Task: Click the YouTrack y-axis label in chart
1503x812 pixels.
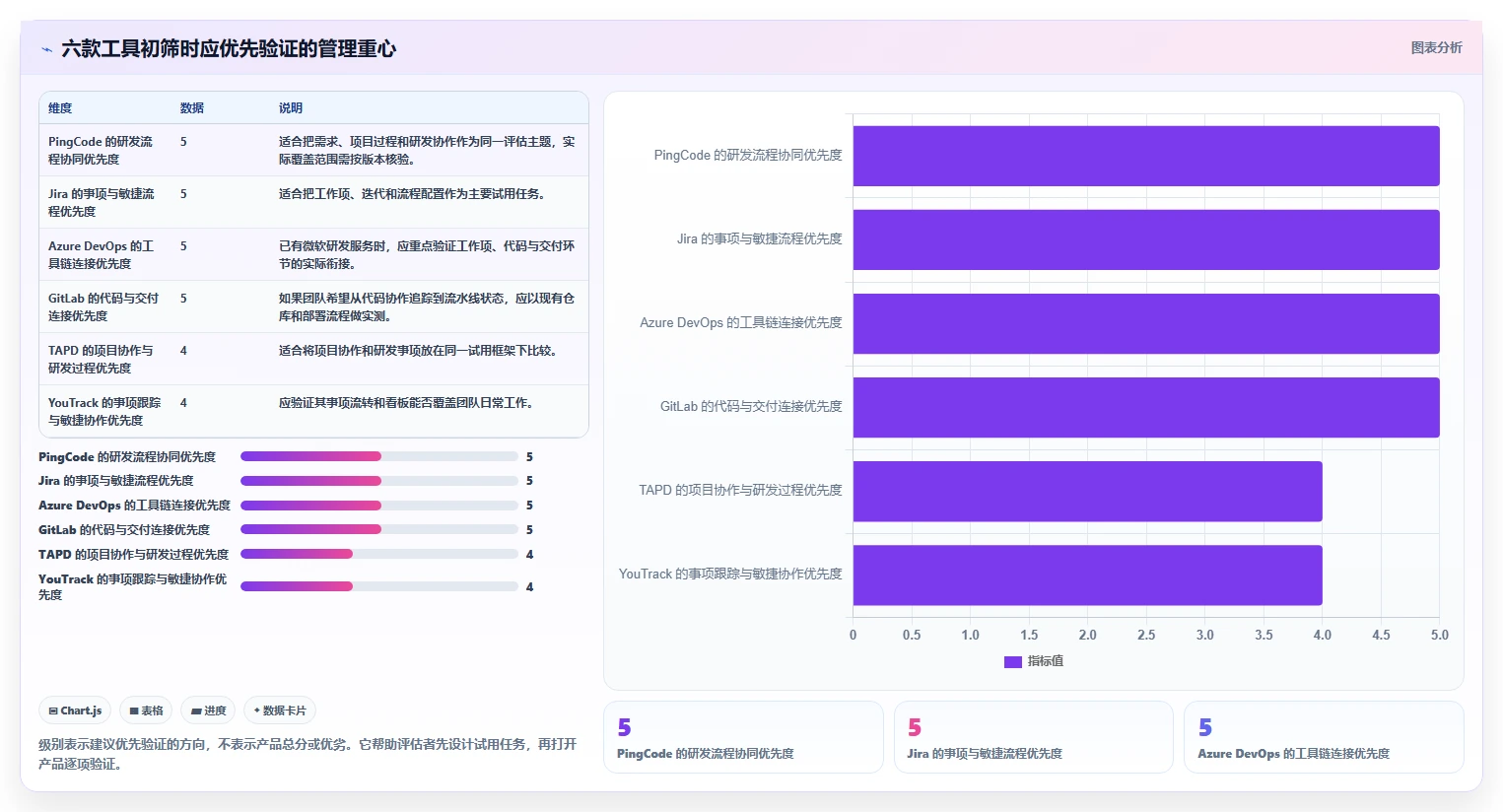Action: (x=730, y=575)
